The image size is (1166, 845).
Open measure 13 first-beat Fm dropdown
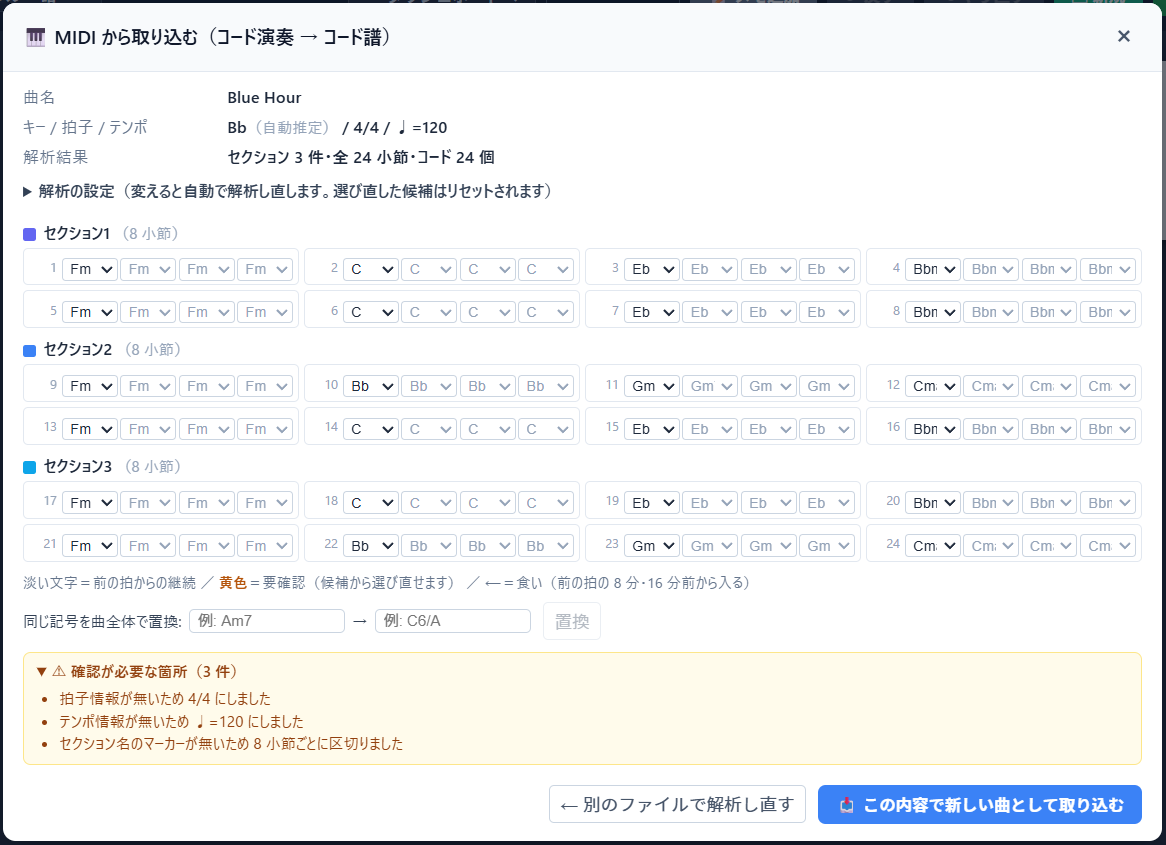coord(89,429)
